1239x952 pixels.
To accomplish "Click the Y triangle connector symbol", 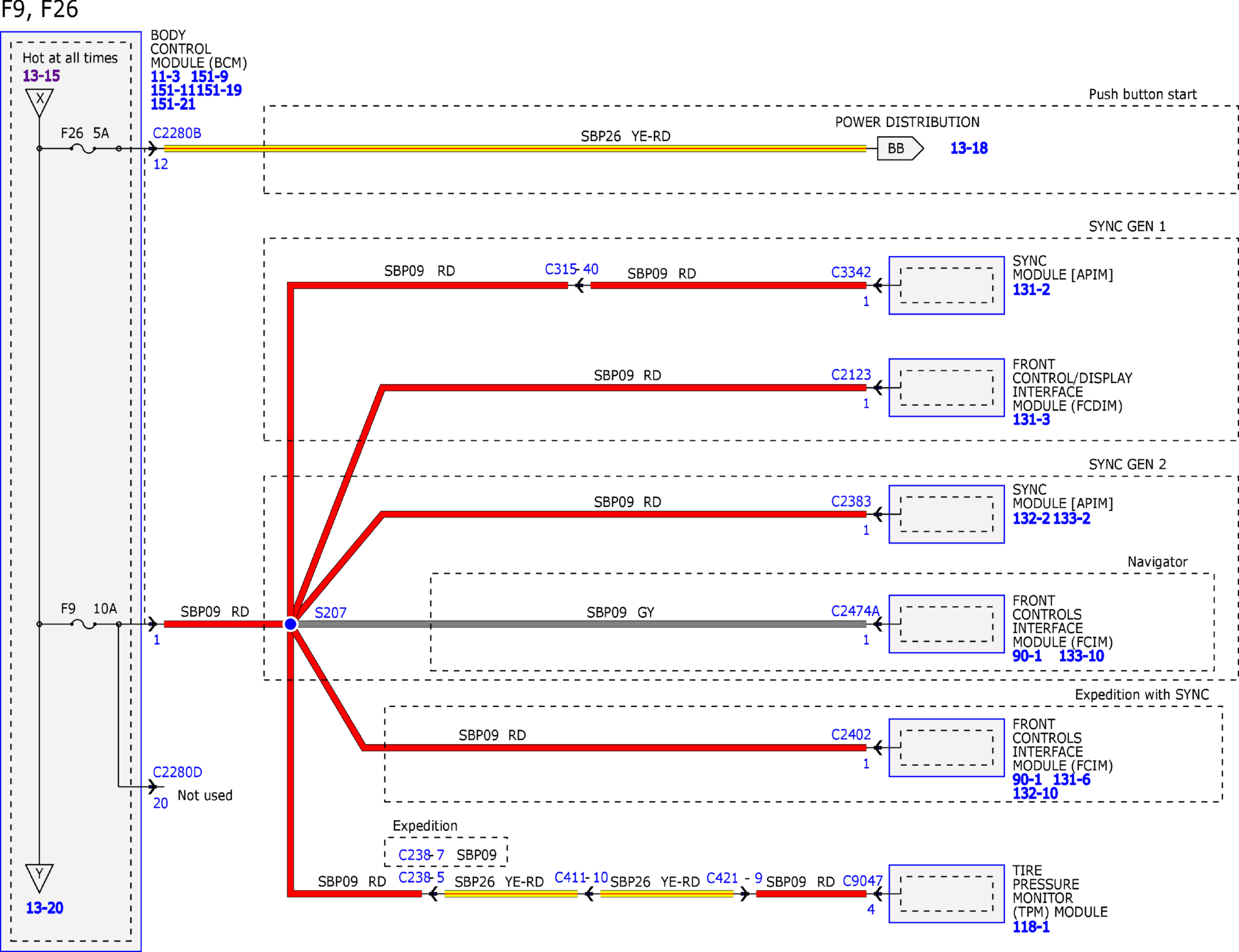I will pos(40,878).
